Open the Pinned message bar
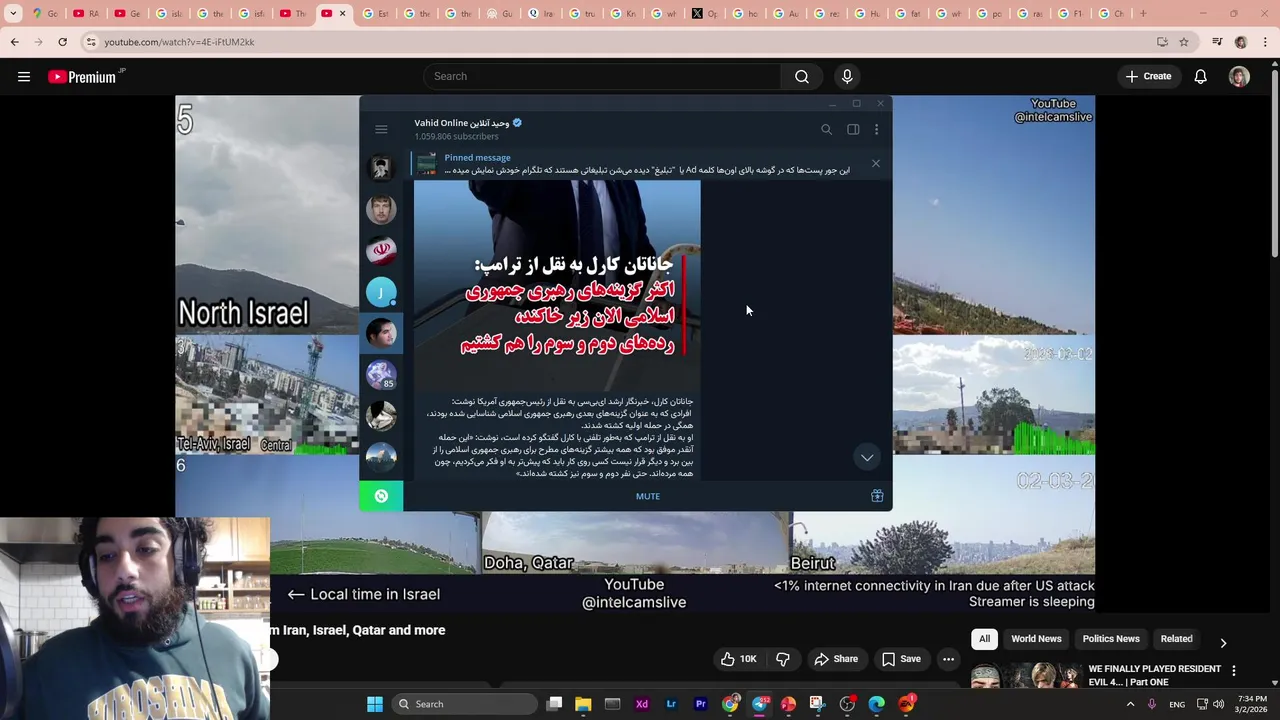 (x=640, y=164)
